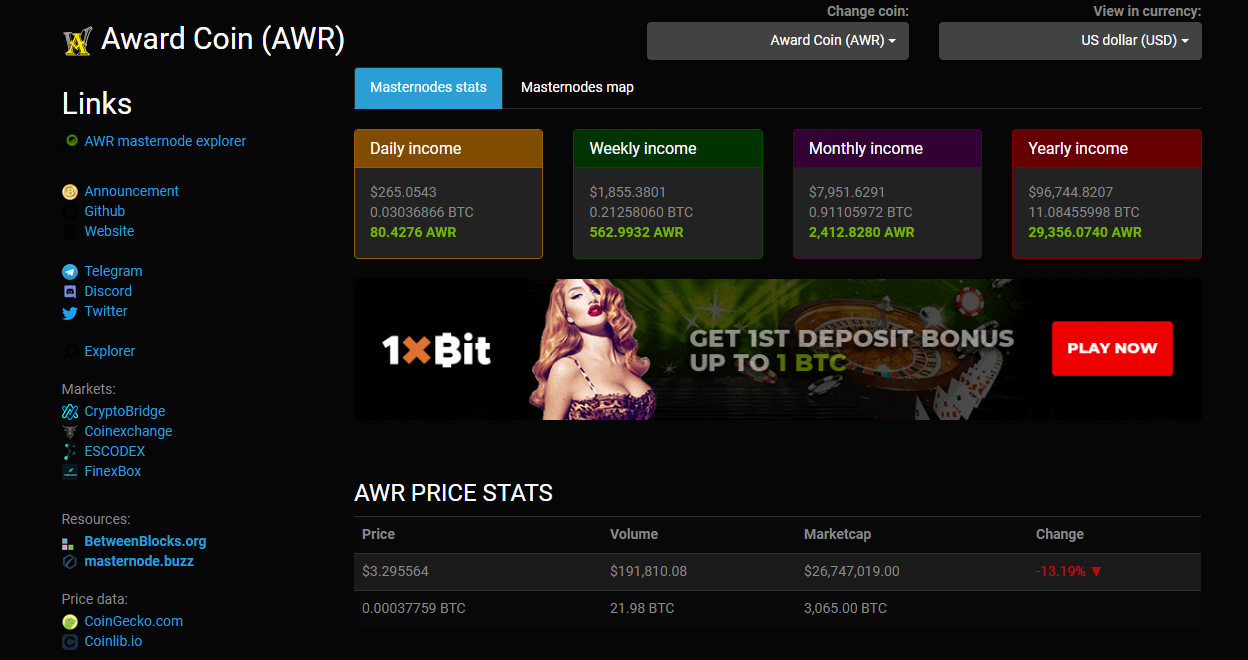1248x660 pixels.
Task: Click the $26,747,019.00 marketcap cell
Action: tap(852, 571)
